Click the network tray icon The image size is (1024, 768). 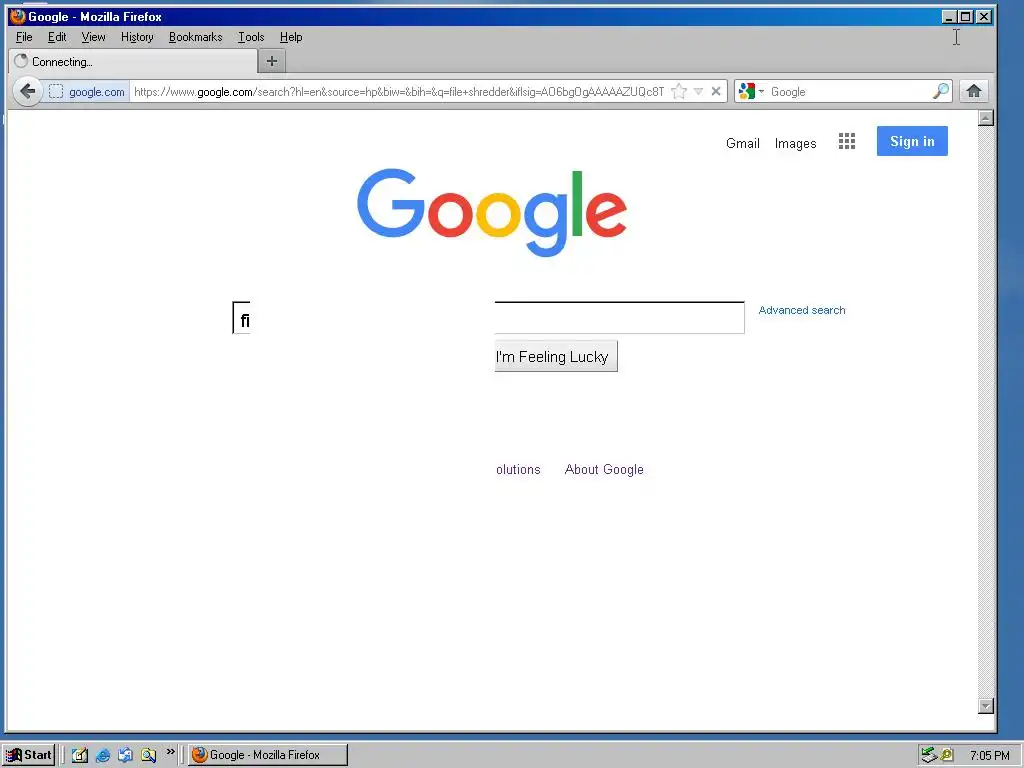click(929, 755)
